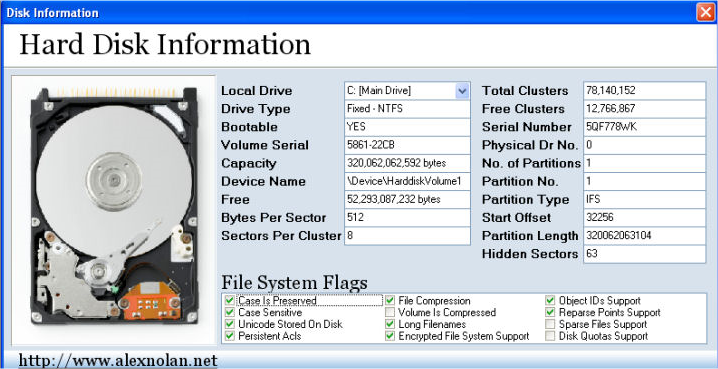Screen dimensions: 718x369
Task: Click the Sectors Per Cluster field
Action: click(407, 236)
